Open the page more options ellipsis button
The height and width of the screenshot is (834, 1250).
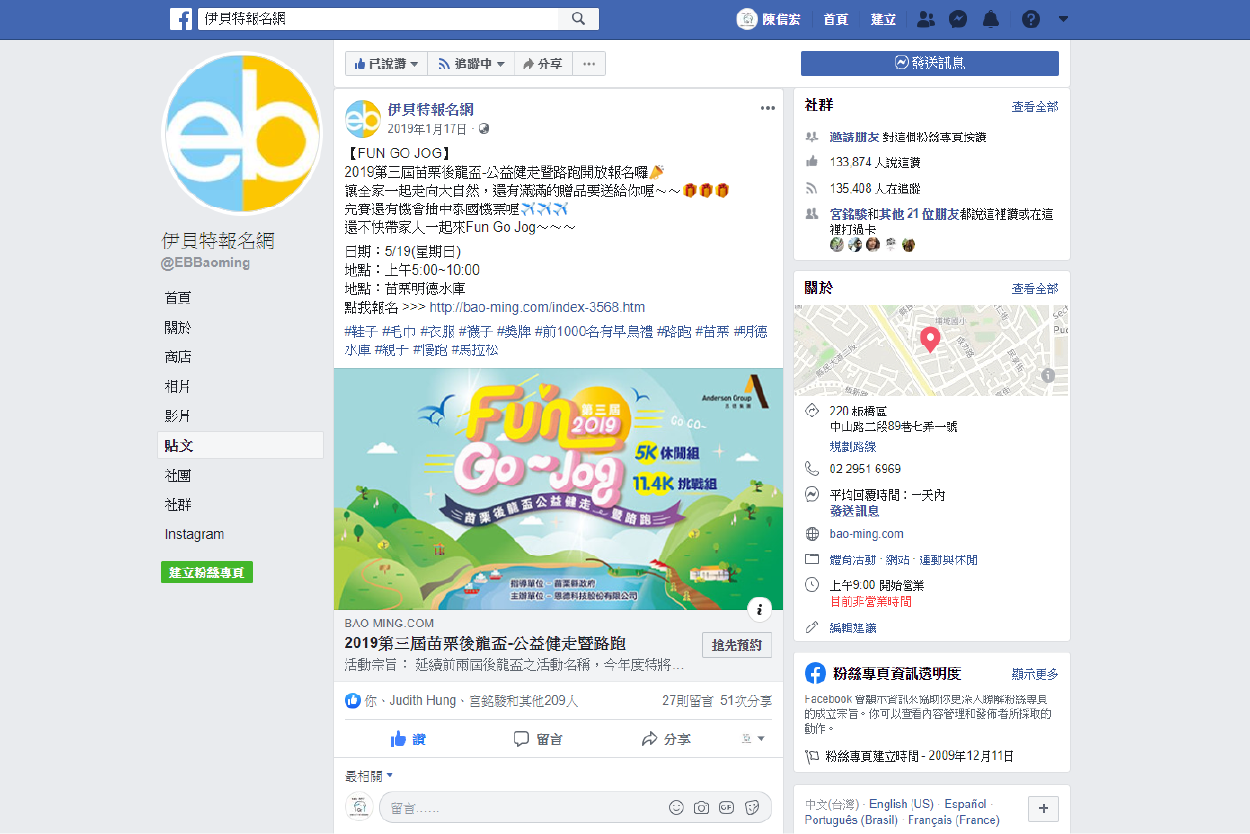(588, 64)
